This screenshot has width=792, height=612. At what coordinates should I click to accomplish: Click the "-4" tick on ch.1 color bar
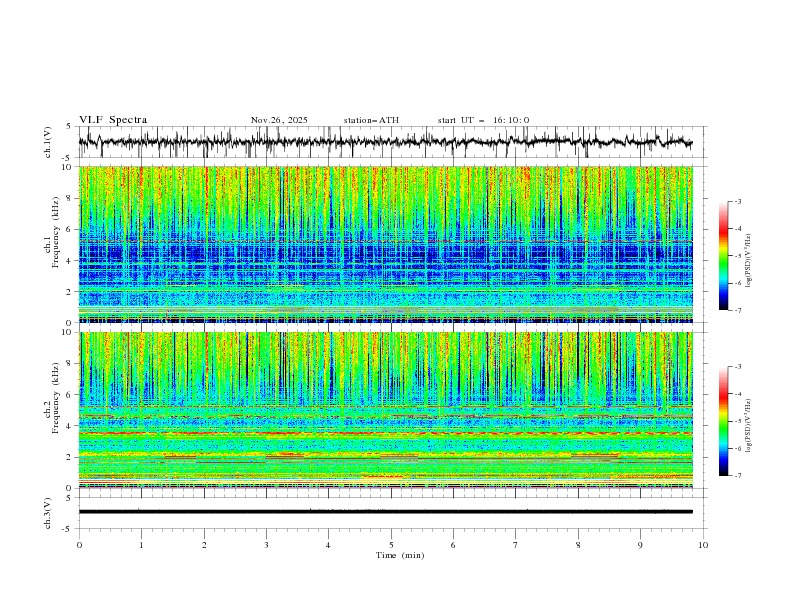pyautogui.click(x=737, y=229)
